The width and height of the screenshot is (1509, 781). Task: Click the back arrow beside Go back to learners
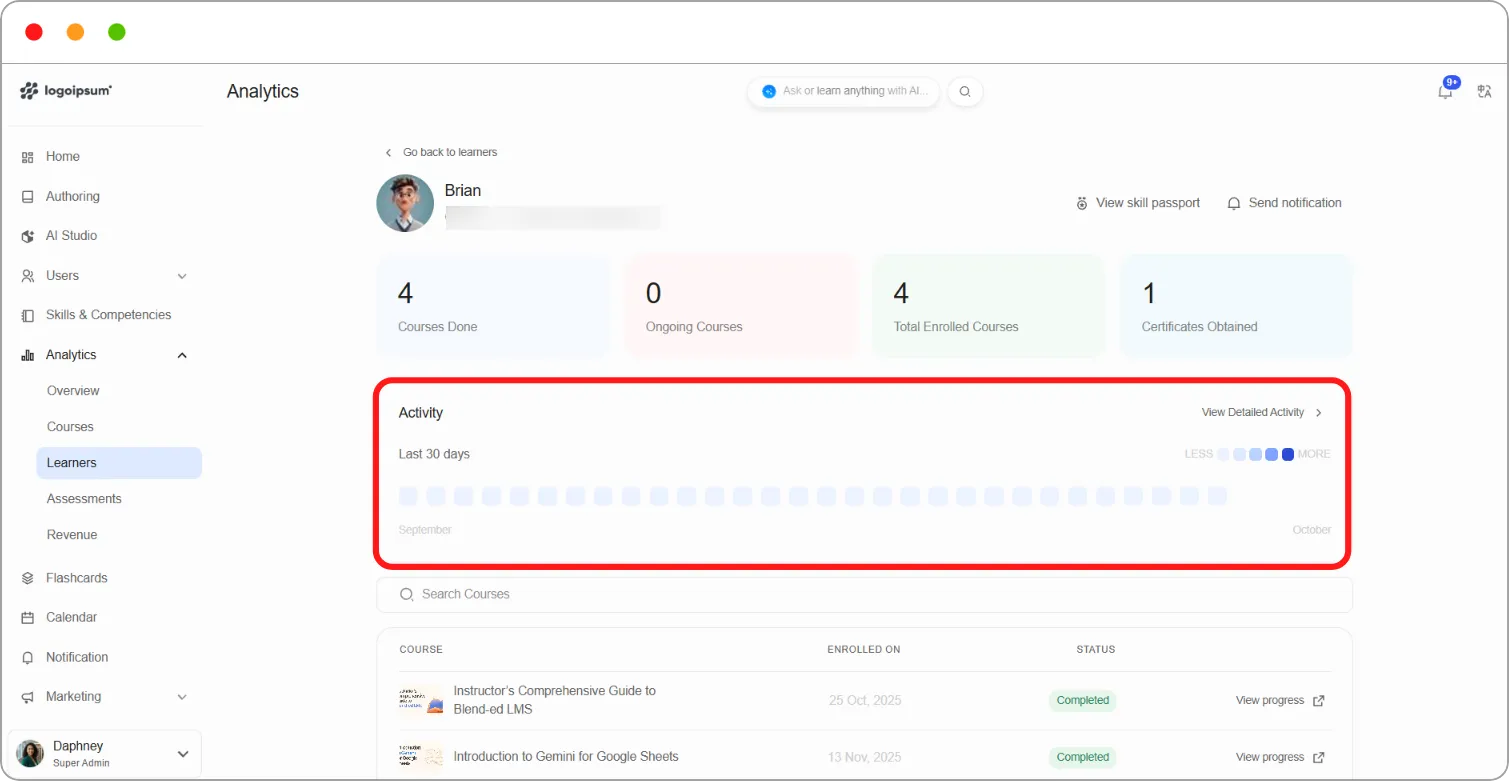(x=388, y=153)
